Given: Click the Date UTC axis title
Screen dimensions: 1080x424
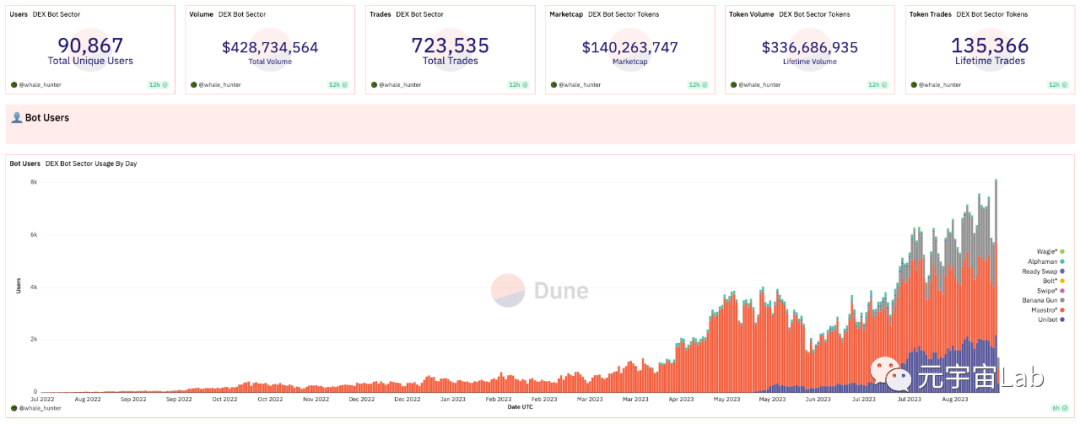Looking at the screenshot, I should [x=518, y=407].
